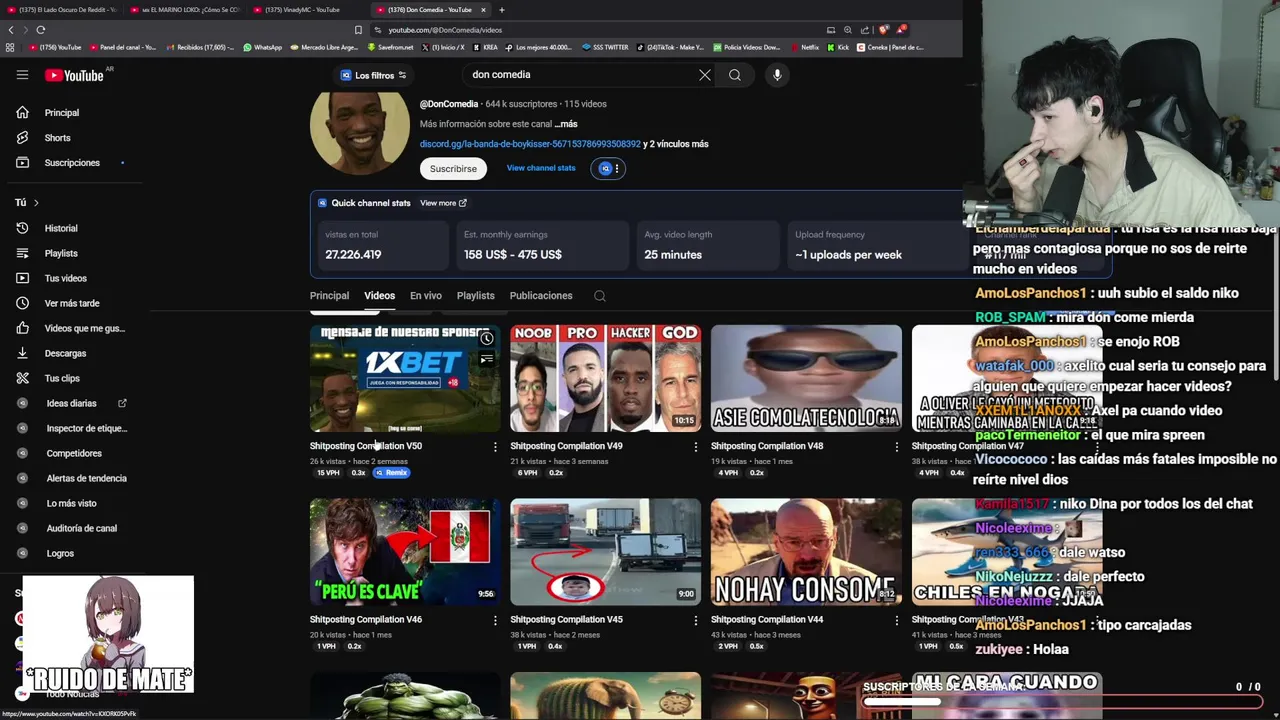
Task: Open View channel stats link
Action: pyautogui.click(x=541, y=168)
